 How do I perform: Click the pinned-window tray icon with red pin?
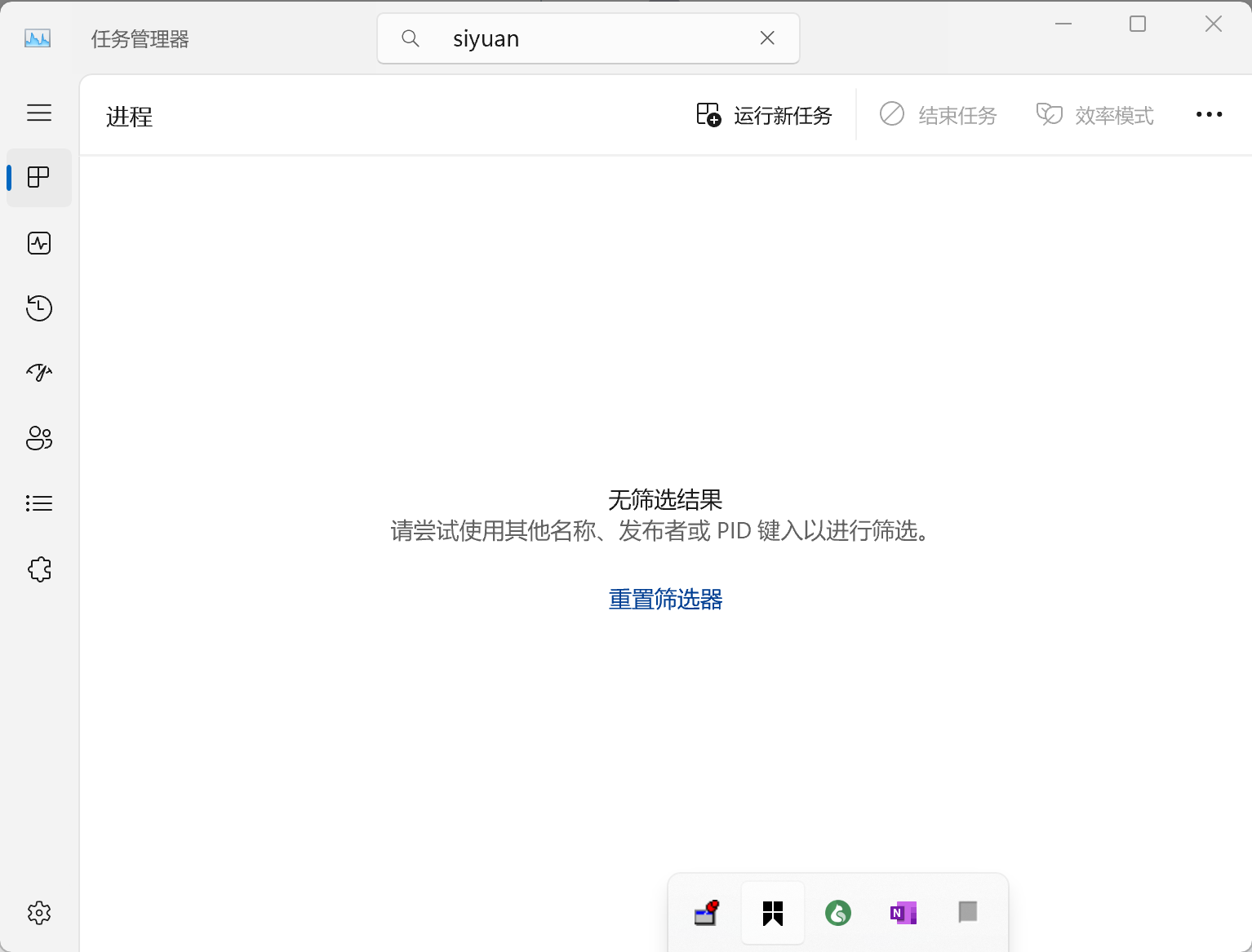[x=707, y=913]
